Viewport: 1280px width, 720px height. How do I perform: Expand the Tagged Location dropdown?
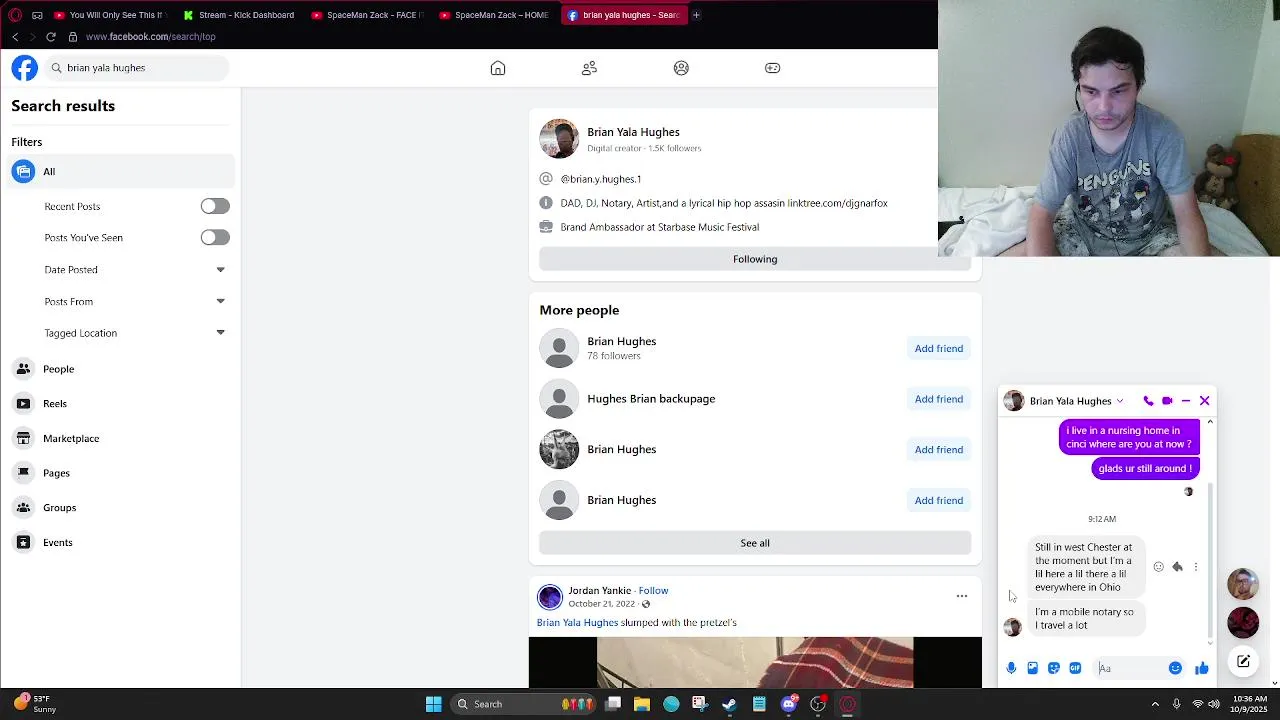coord(220,333)
